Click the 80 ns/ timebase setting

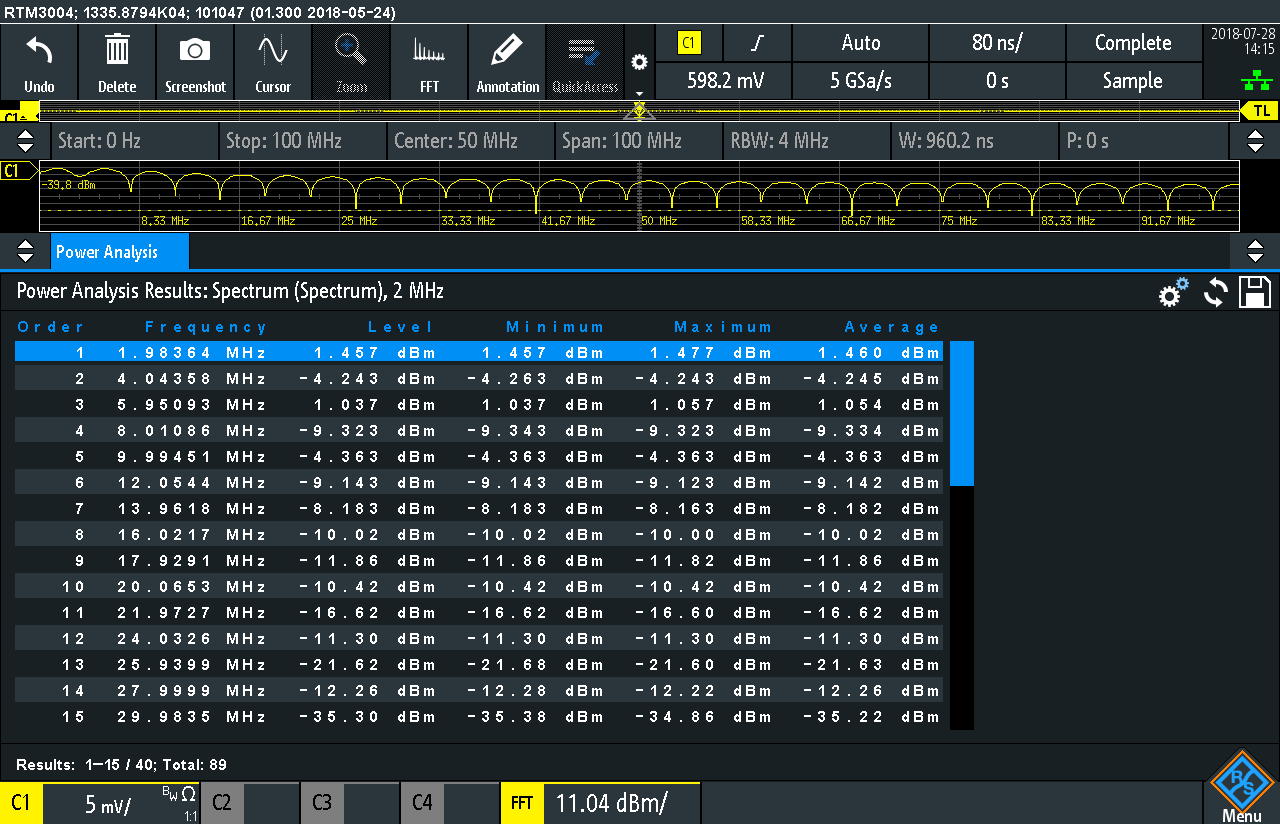997,43
